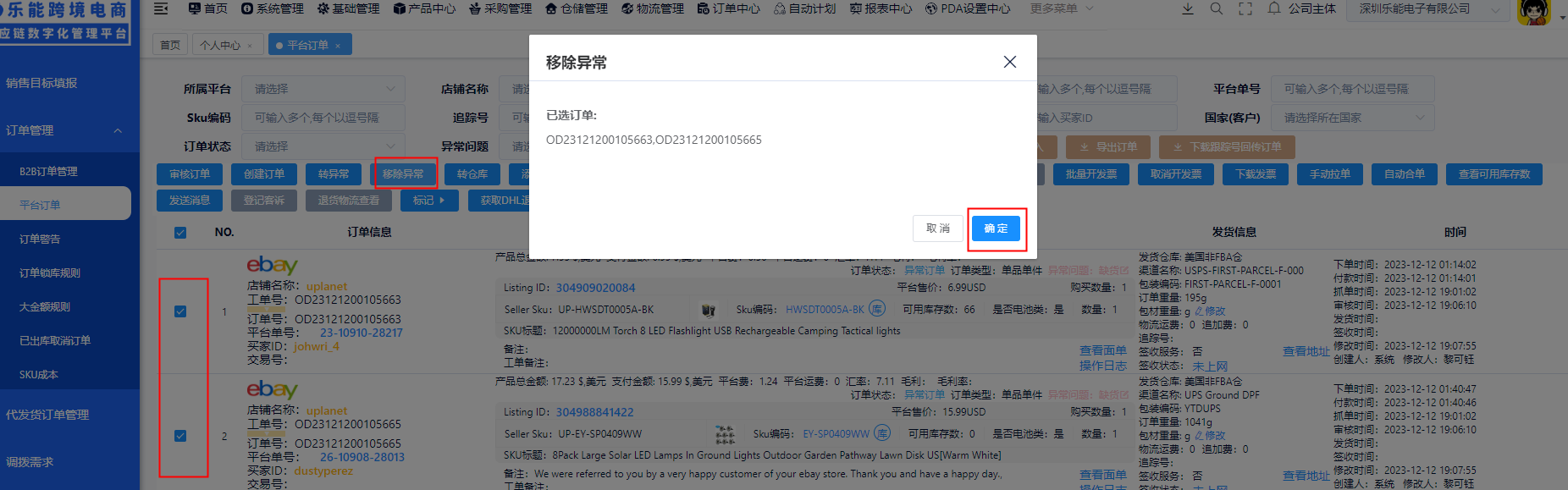
Task: Click the 下载发票 button
Action: point(1256,174)
